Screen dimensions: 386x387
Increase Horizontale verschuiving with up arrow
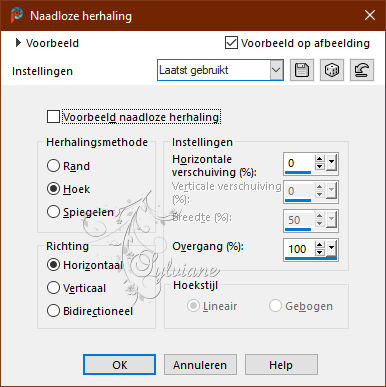[319, 159]
